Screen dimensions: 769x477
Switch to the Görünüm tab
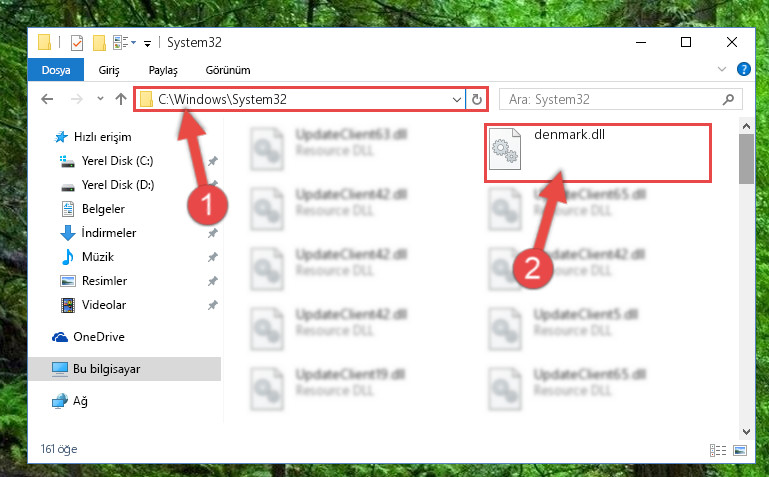click(228, 70)
